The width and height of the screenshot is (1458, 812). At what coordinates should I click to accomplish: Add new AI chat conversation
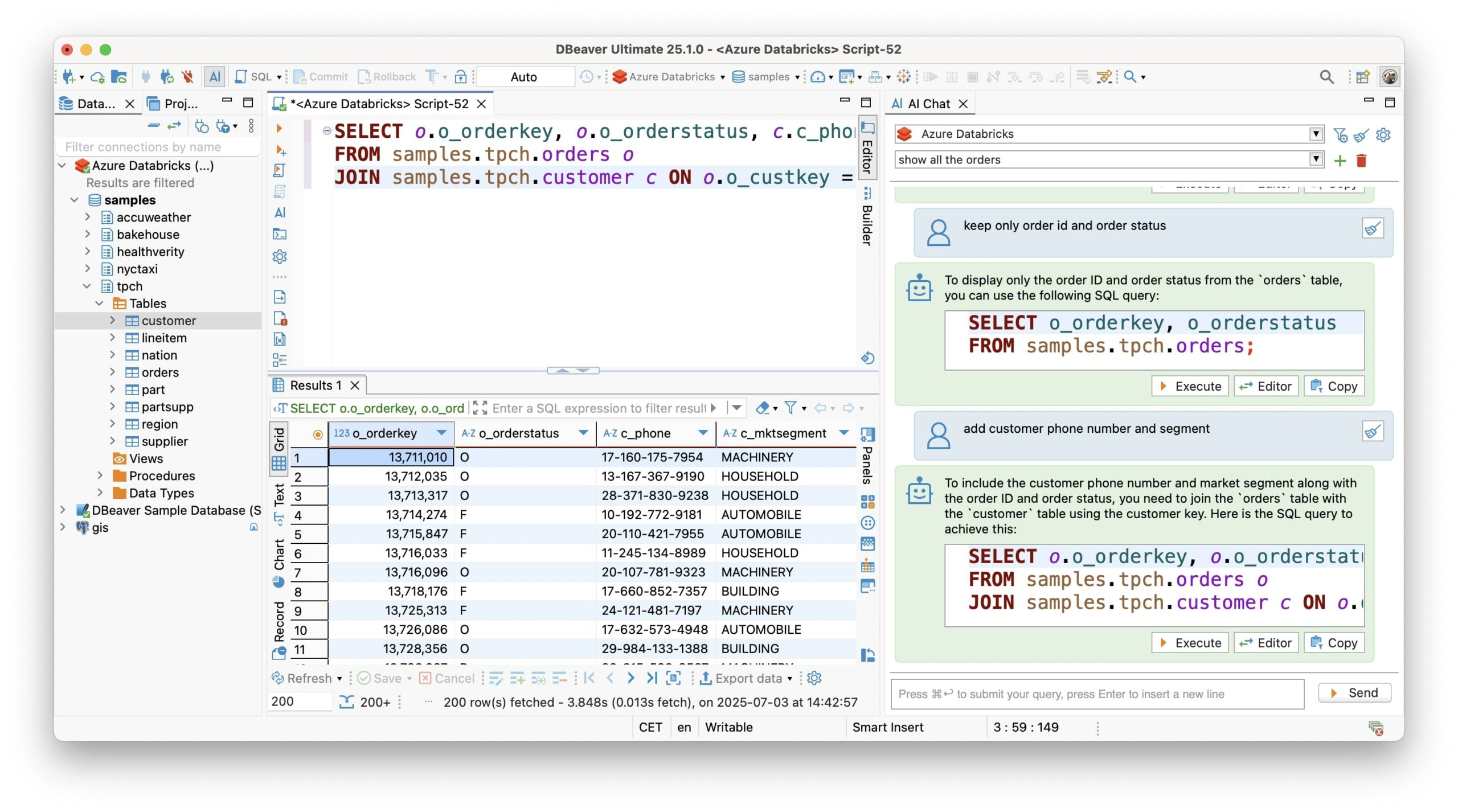click(1340, 160)
